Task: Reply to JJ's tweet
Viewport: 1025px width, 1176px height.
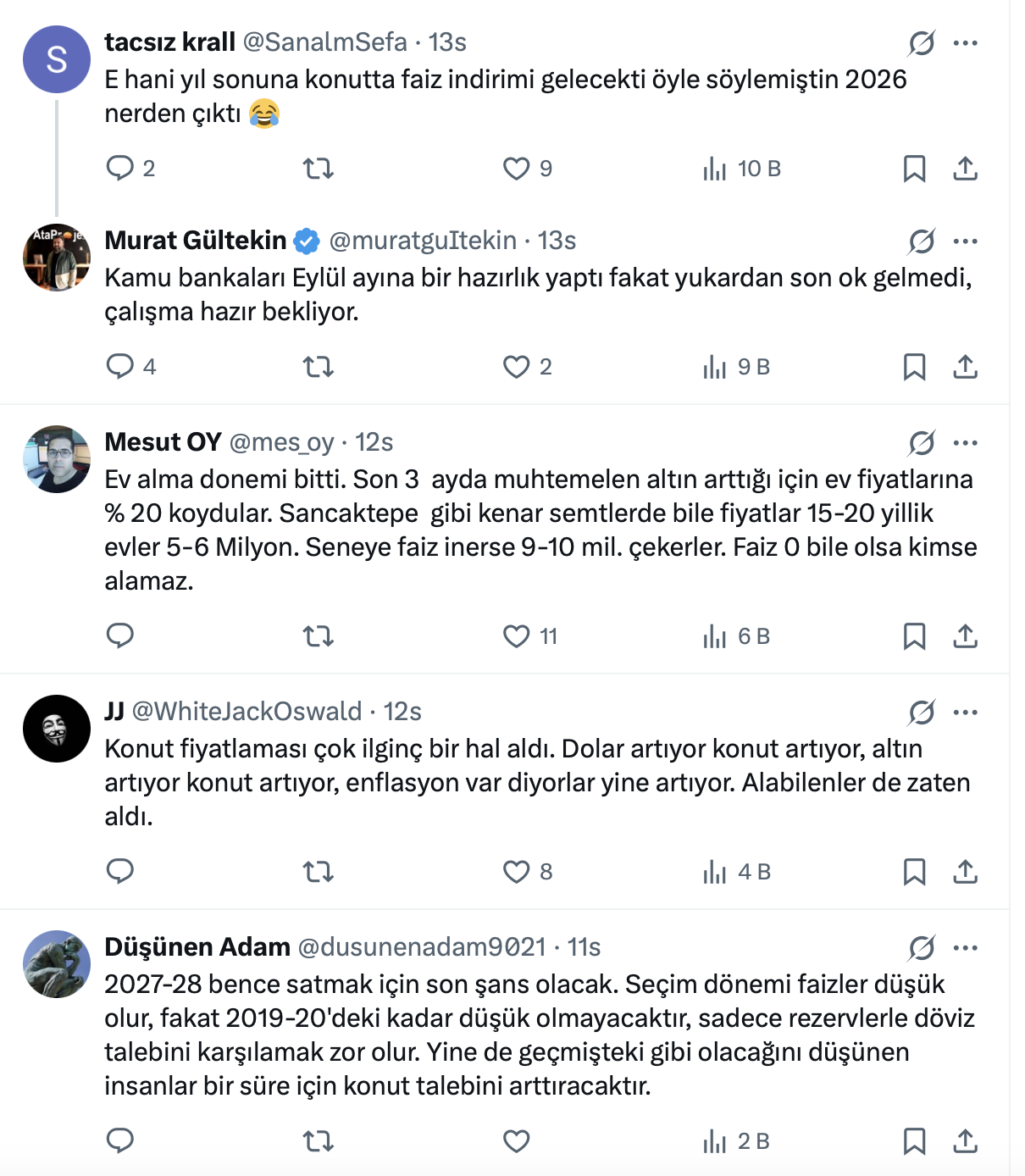Action: coord(120,871)
